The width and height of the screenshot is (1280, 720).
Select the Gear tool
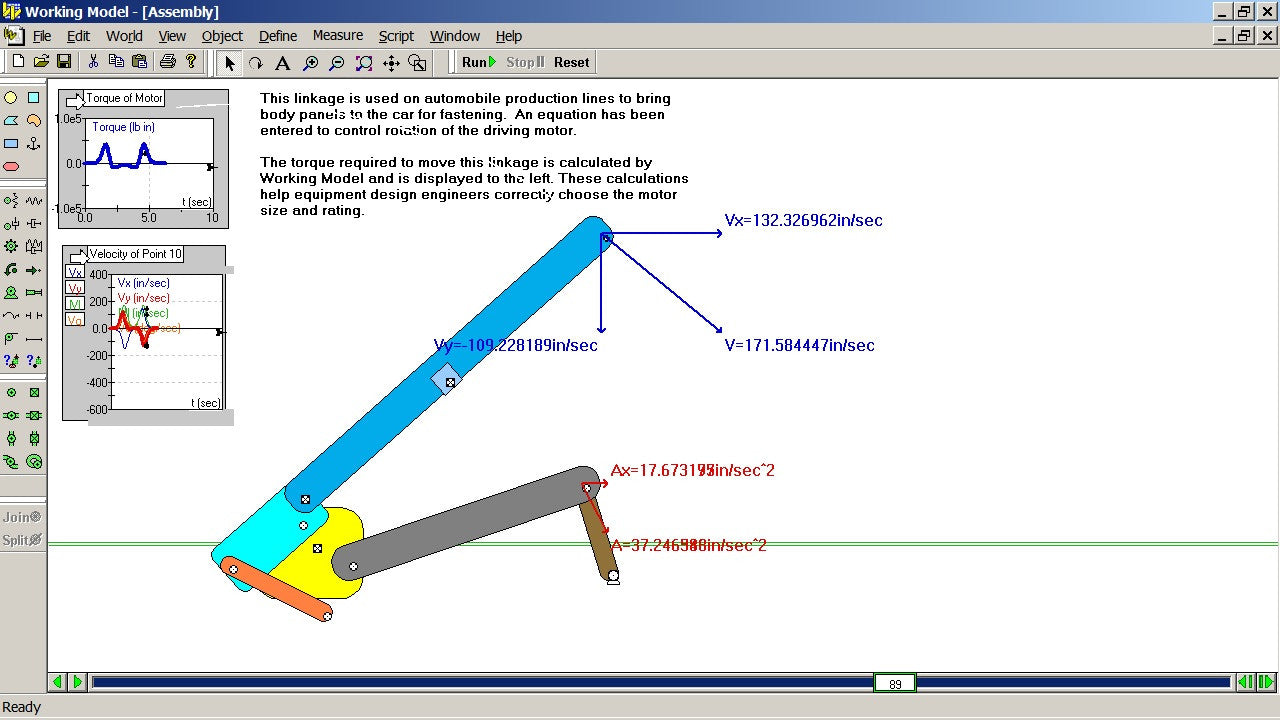11,246
